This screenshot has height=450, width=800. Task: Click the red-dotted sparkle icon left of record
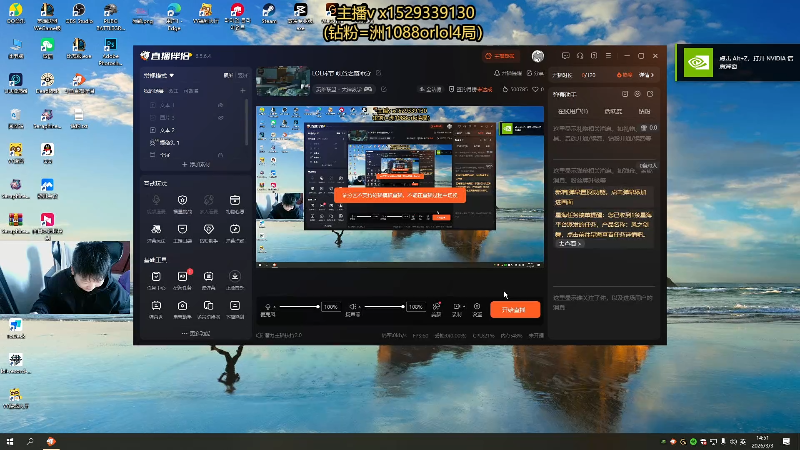[x=436, y=307]
